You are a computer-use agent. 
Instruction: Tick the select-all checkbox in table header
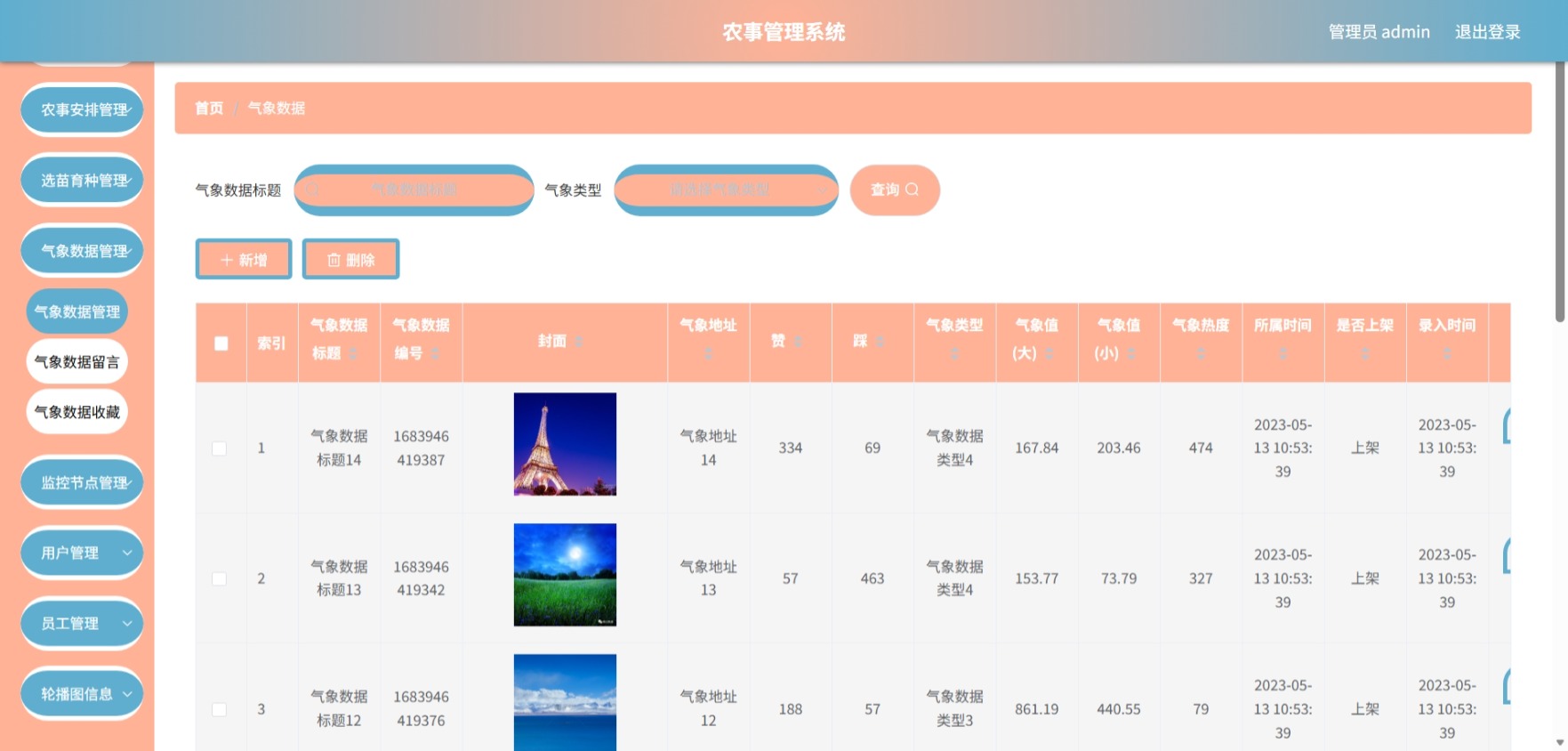click(x=221, y=343)
